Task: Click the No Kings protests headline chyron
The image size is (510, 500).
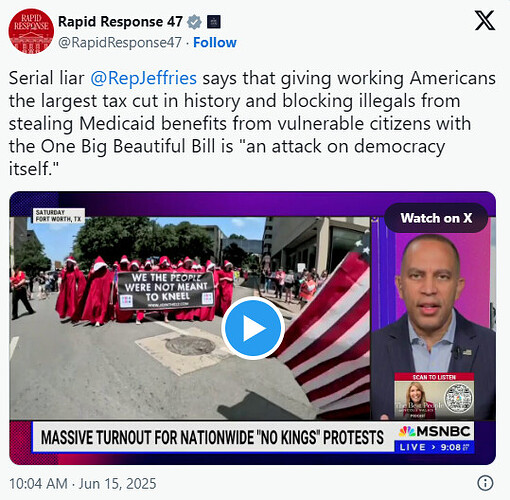Action: click(x=212, y=437)
